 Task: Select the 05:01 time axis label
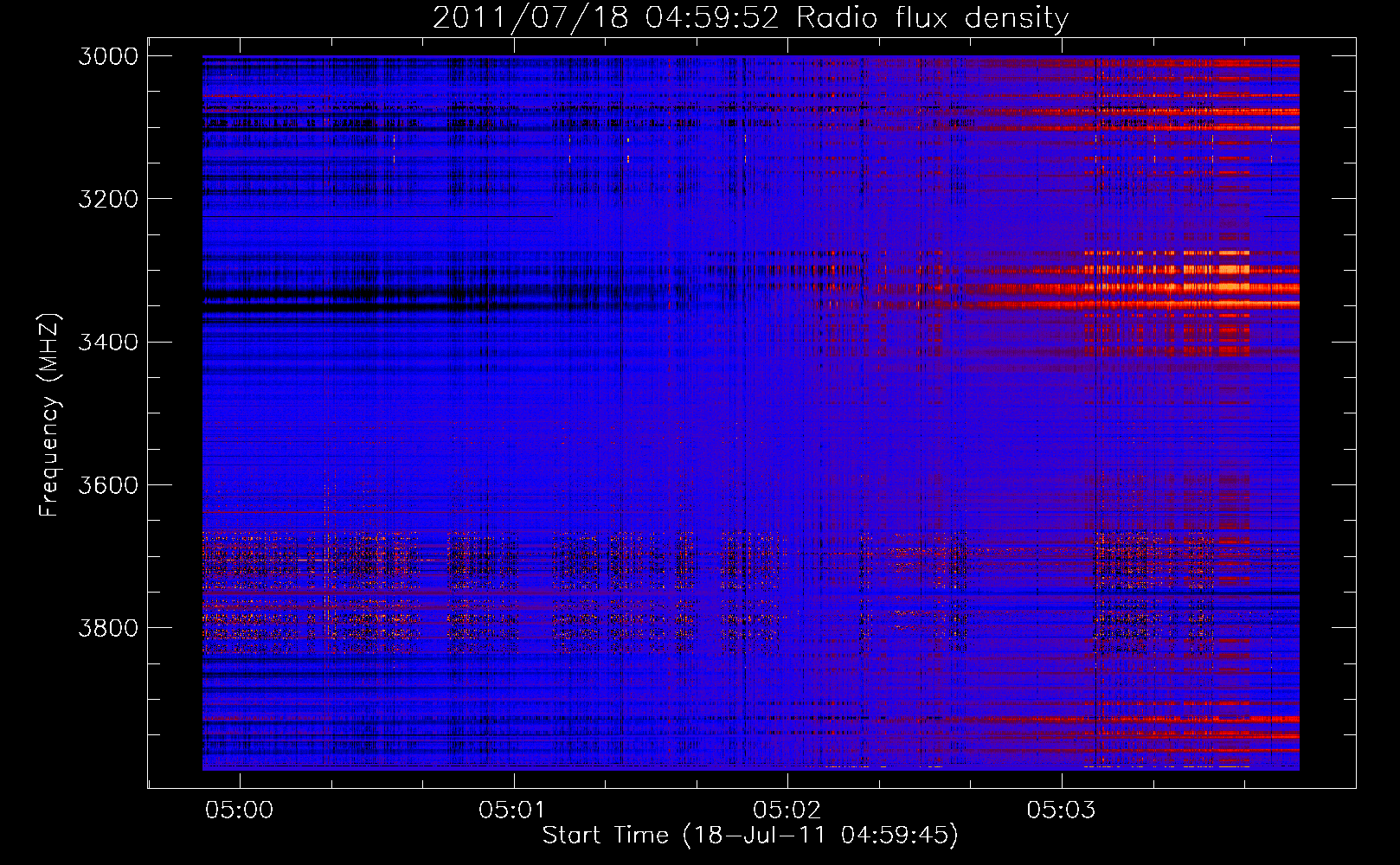513,810
